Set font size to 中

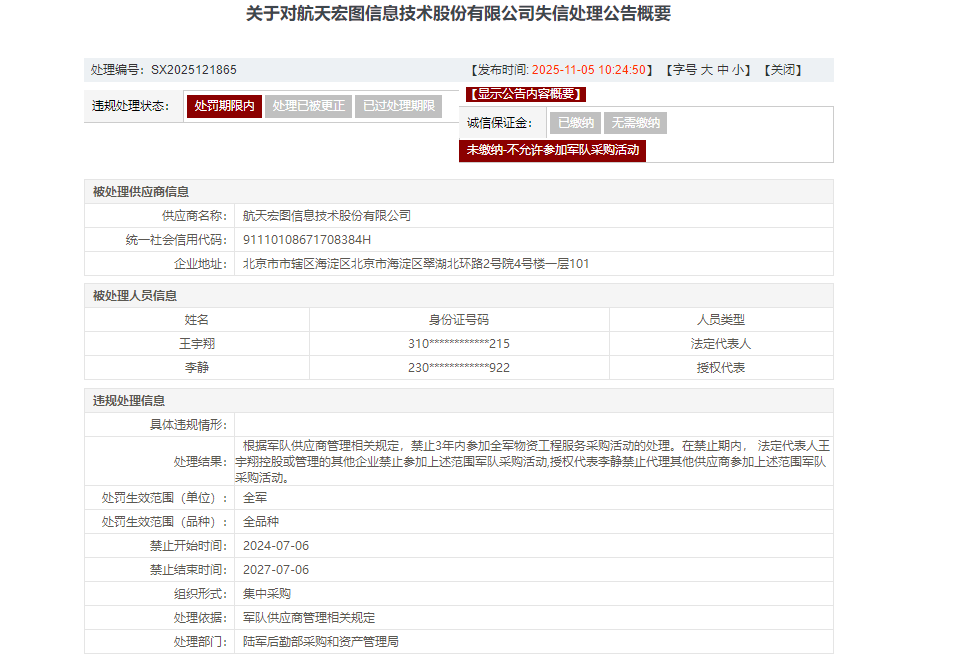[x=723, y=70]
